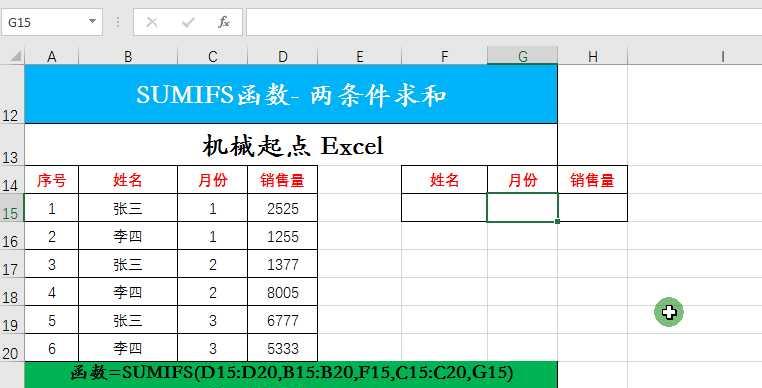Select row 17 header
The width and height of the screenshot is (762, 388).
(x=12, y=264)
